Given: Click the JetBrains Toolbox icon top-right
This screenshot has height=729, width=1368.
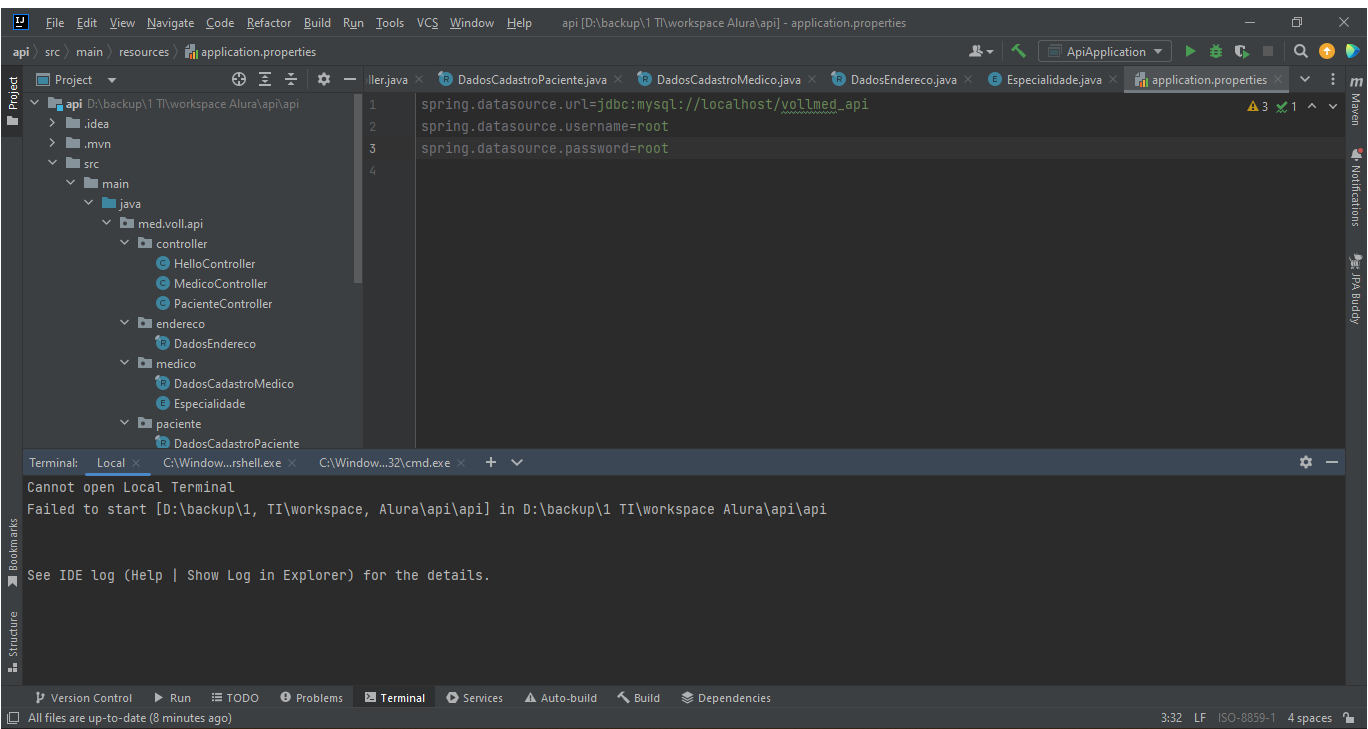Looking at the screenshot, I should point(1352,51).
